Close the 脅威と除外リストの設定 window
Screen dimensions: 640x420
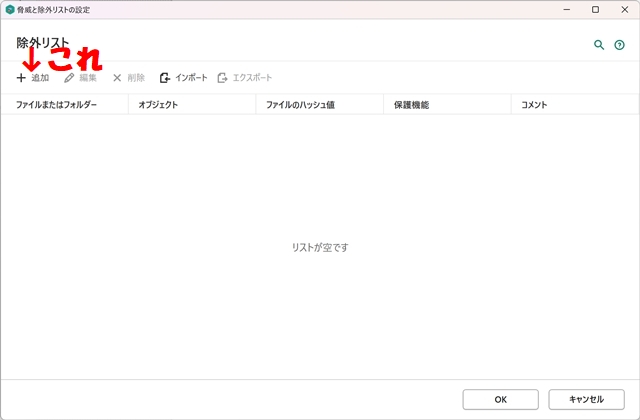(x=624, y=9)
